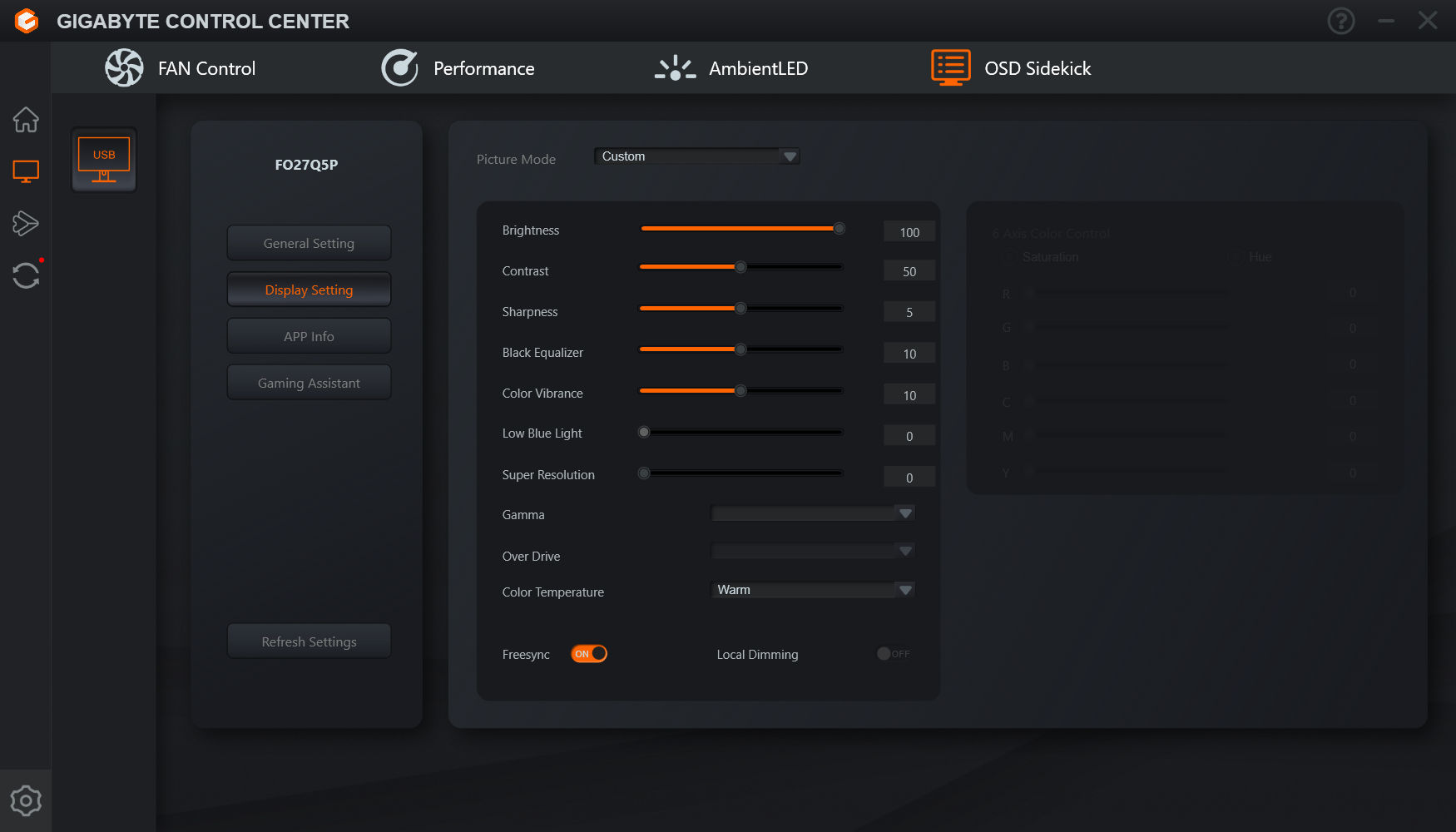Click the FO27Q5P monitor model name
The image size is (1456, 832).
306,165
